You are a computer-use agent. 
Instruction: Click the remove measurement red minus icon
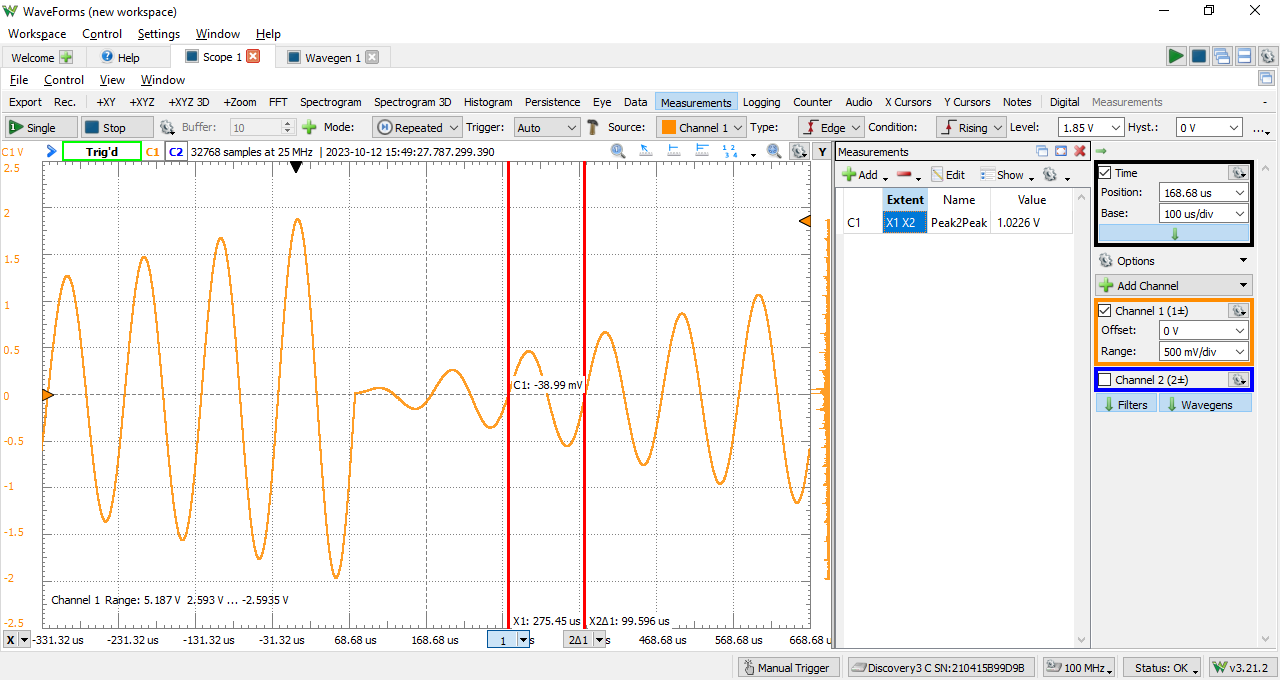(x=905, y=174)
